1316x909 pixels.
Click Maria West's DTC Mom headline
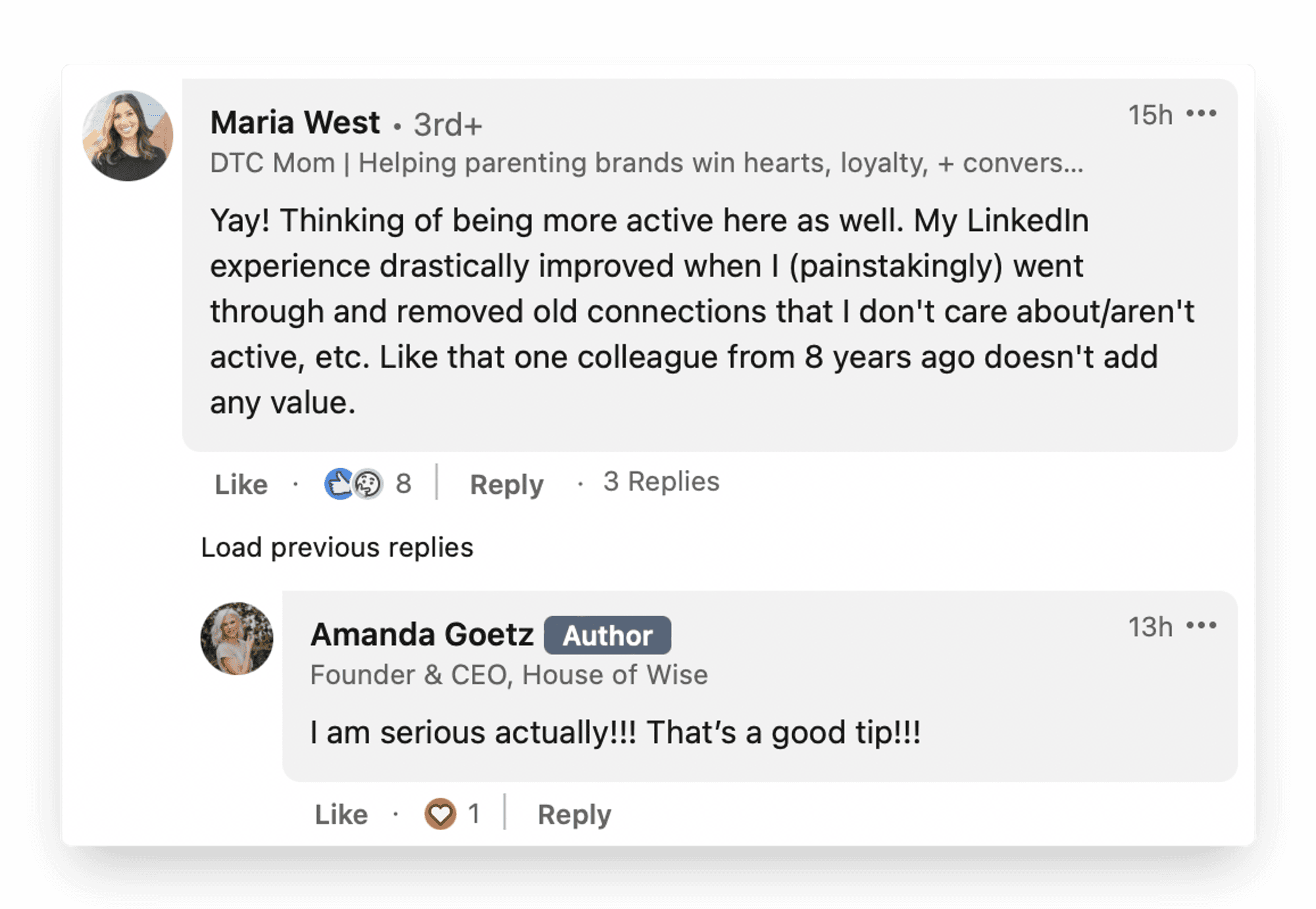click(x=646, y=163)
